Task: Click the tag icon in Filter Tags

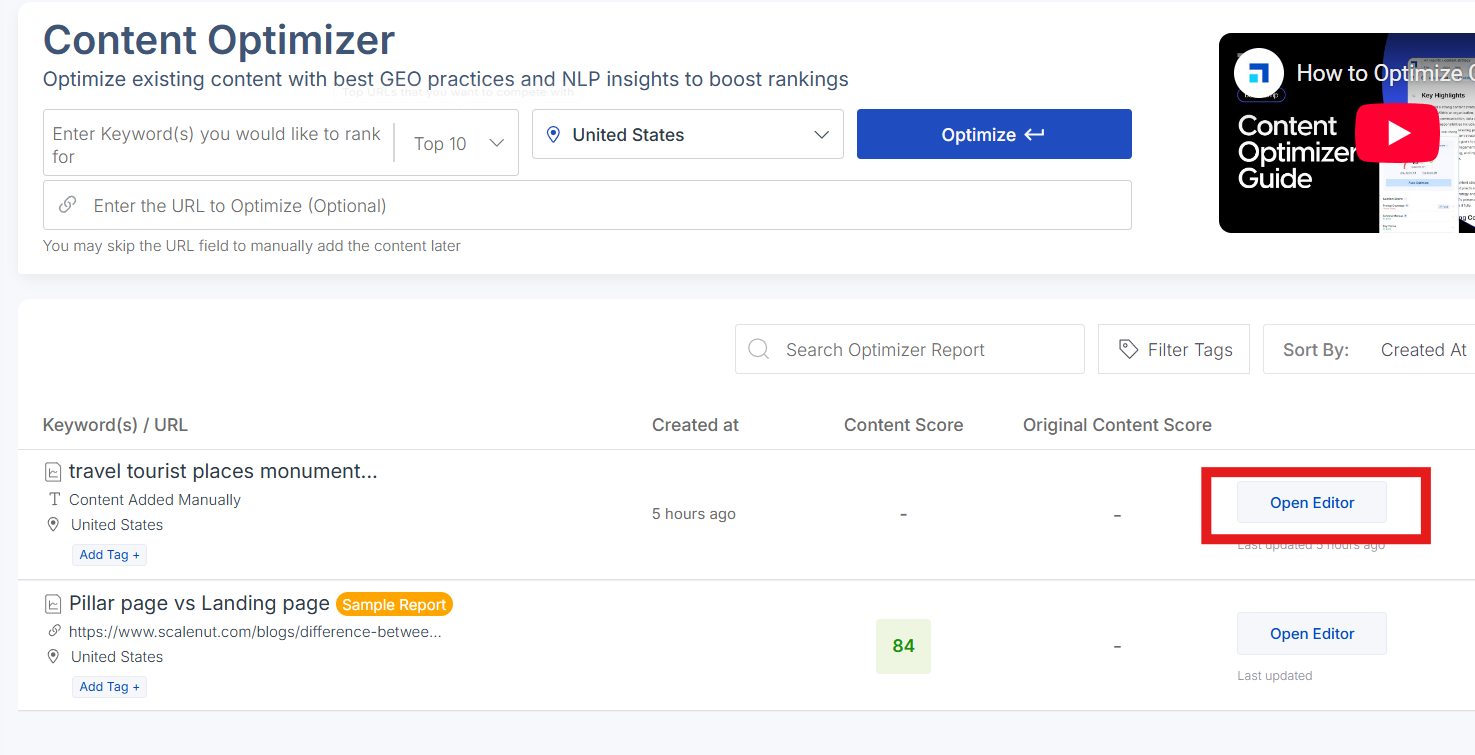Action: [1128, 349]
